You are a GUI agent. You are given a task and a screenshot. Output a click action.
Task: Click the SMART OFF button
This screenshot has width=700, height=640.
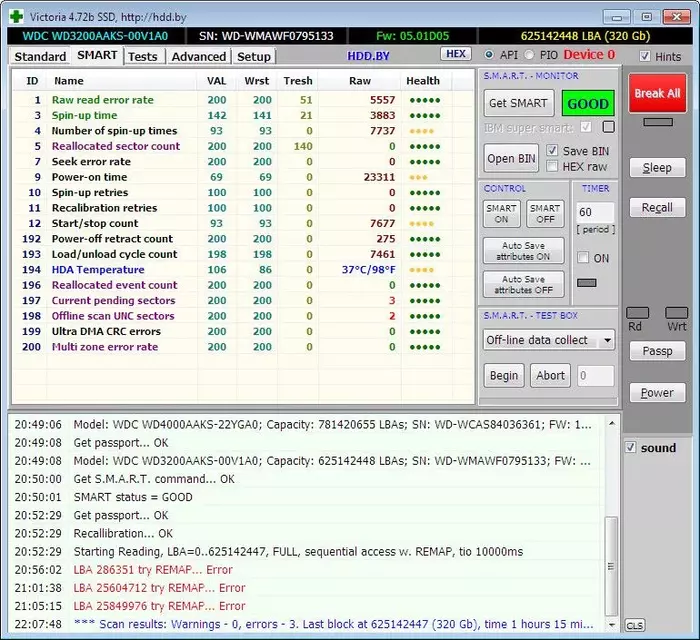545,214
